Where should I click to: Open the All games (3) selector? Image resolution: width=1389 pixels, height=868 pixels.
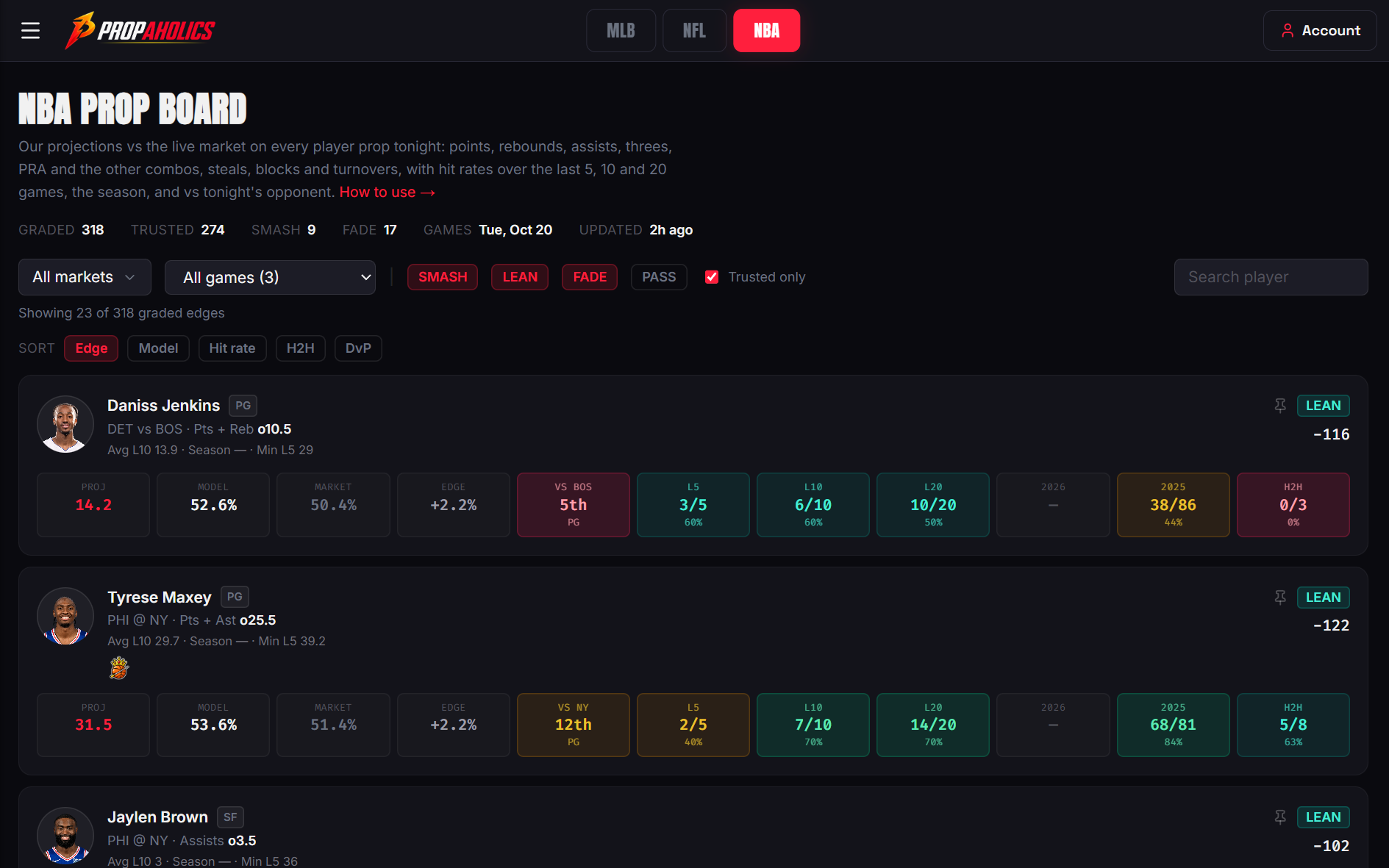[x=270, y=278]
